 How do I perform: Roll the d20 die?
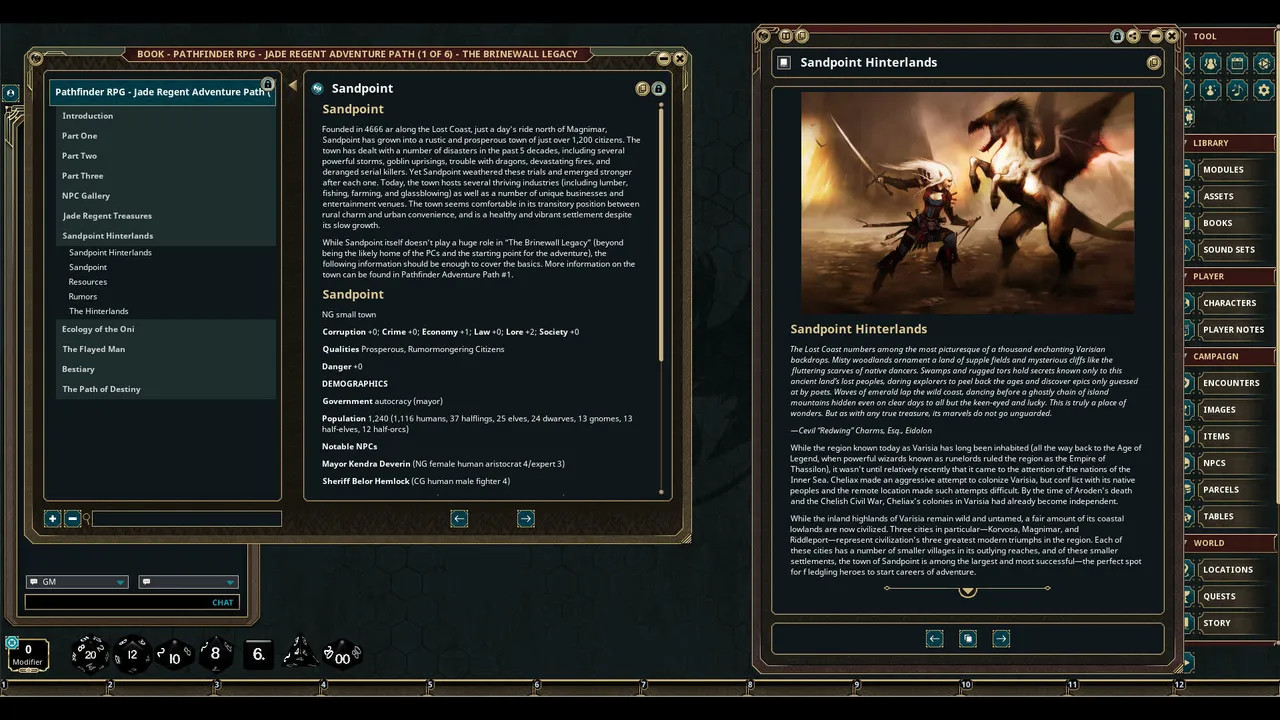[90, 654]
